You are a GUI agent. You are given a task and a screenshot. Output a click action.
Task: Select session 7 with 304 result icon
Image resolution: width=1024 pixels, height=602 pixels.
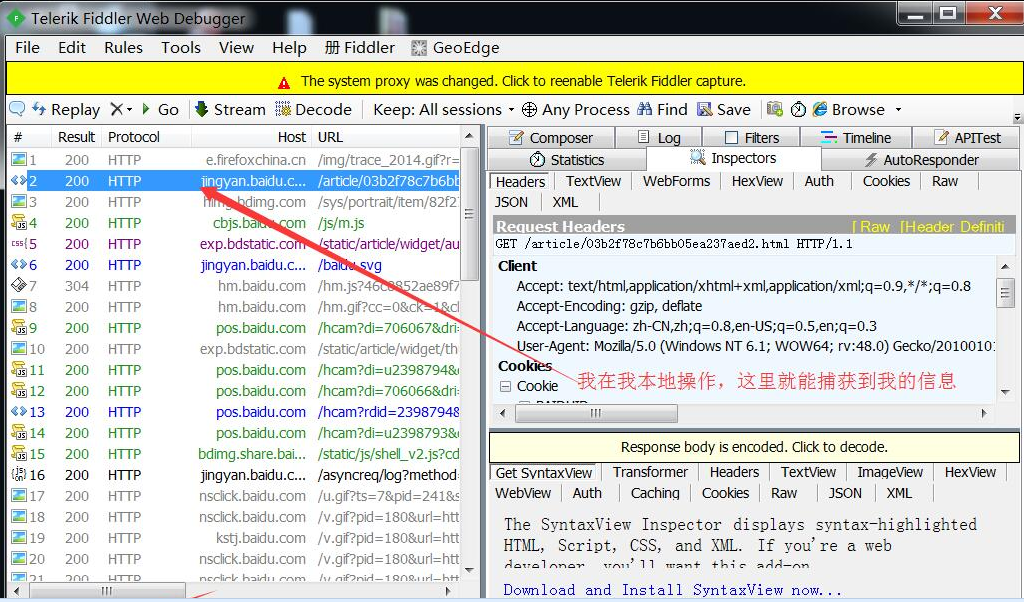(18, 285)
